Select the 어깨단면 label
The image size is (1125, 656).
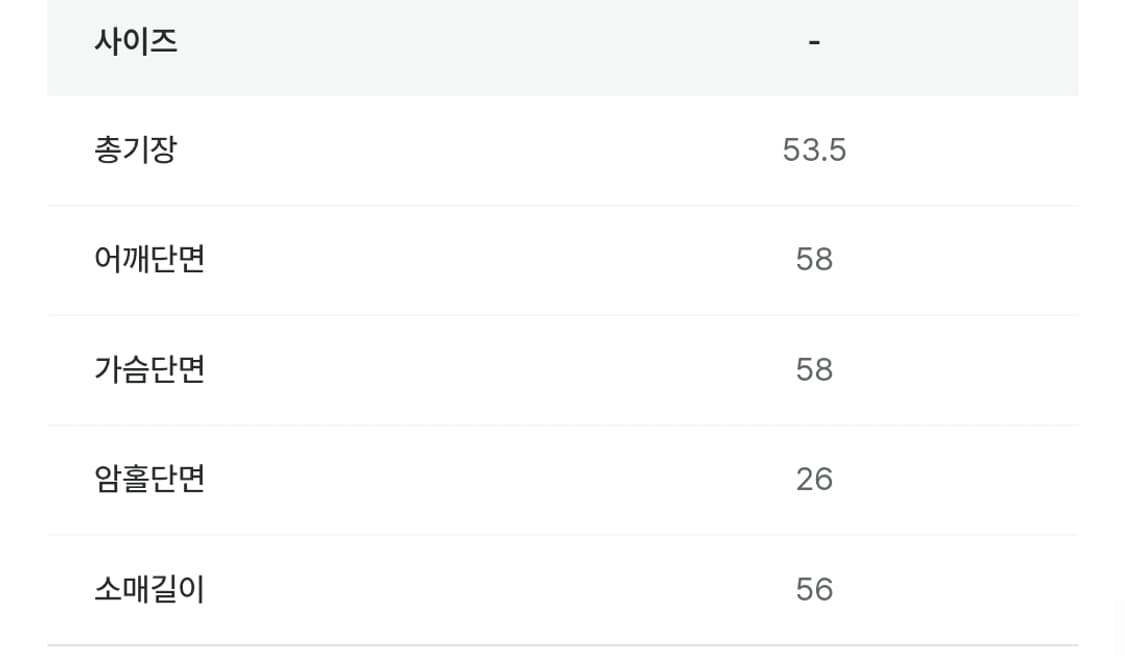tap(150, 260)
